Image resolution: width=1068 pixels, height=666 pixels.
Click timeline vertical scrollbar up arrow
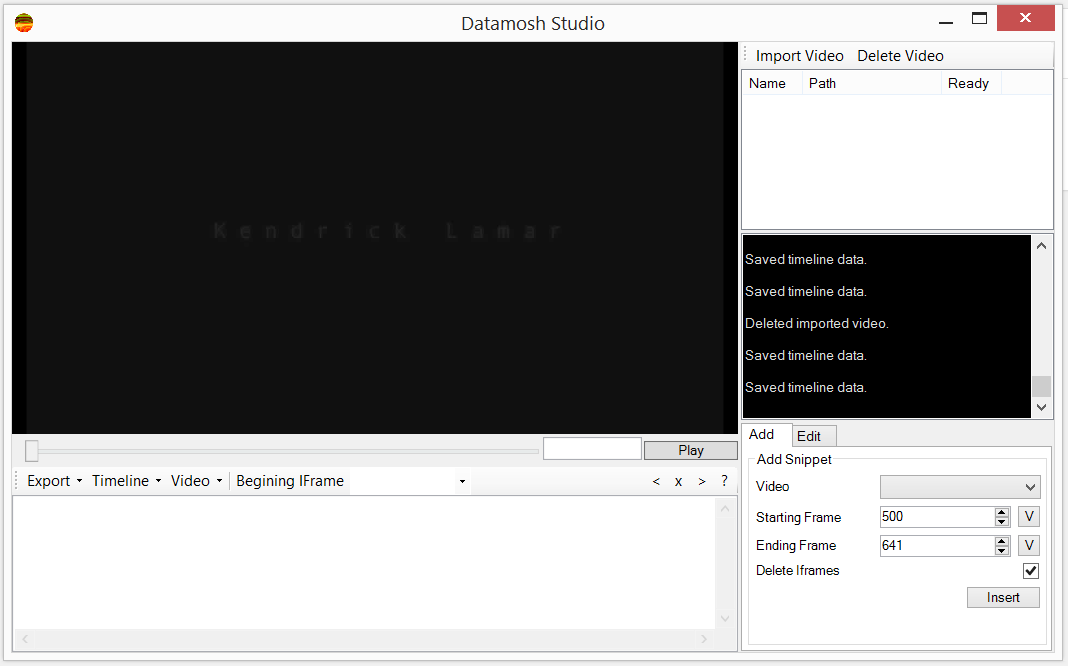(725, 508)
